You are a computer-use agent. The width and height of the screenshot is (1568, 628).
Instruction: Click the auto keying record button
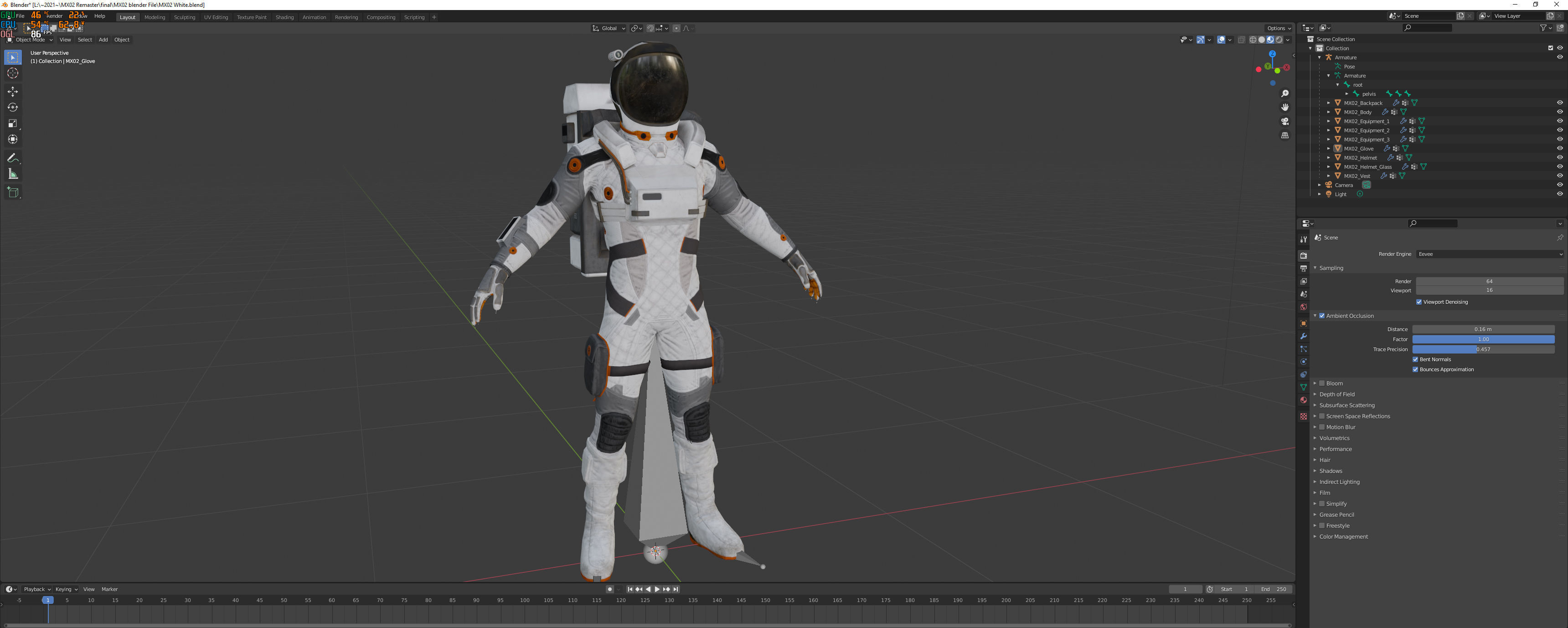point(609,590)
